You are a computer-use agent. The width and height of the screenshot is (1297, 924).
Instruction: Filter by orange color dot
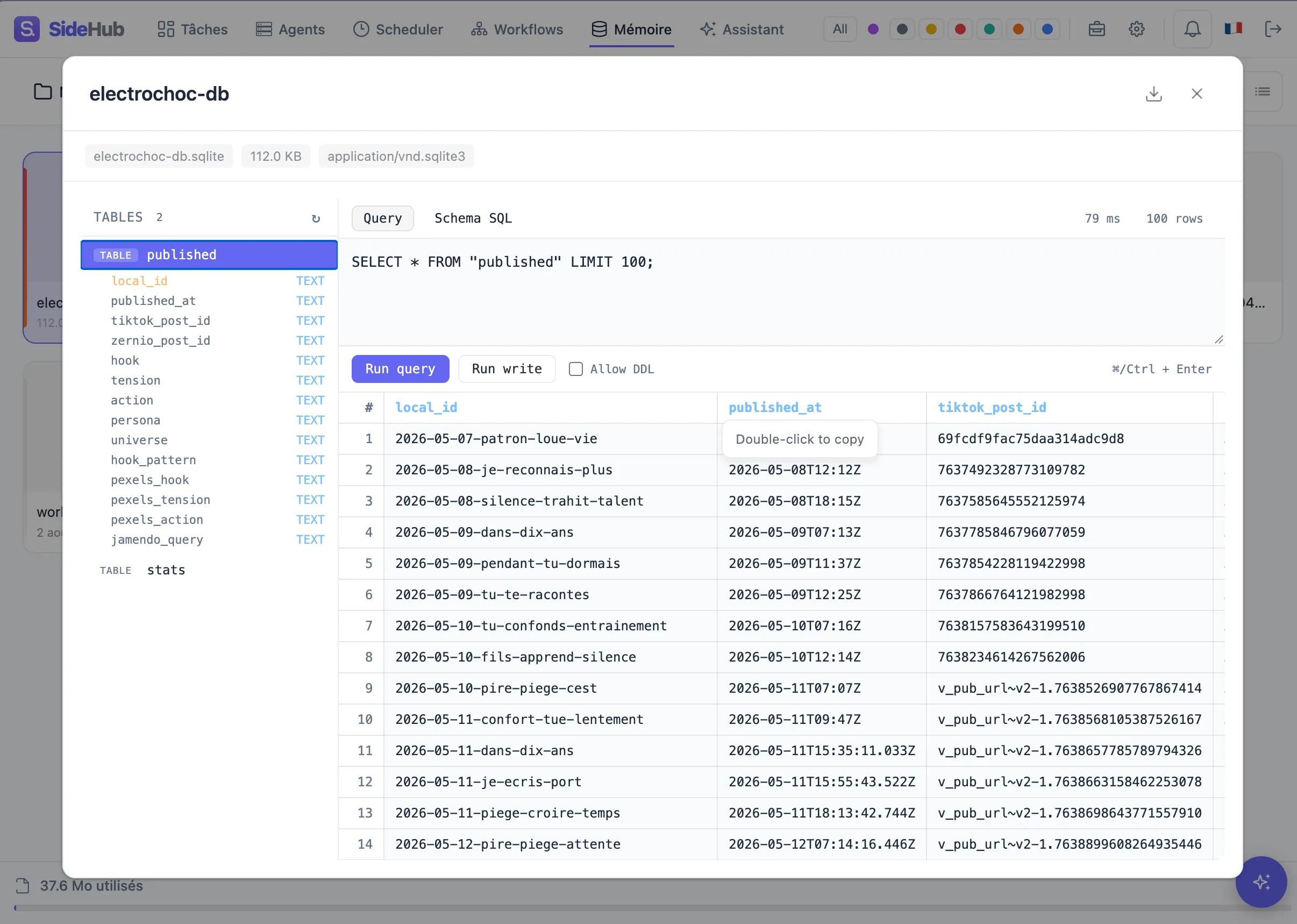[1018, 29]
